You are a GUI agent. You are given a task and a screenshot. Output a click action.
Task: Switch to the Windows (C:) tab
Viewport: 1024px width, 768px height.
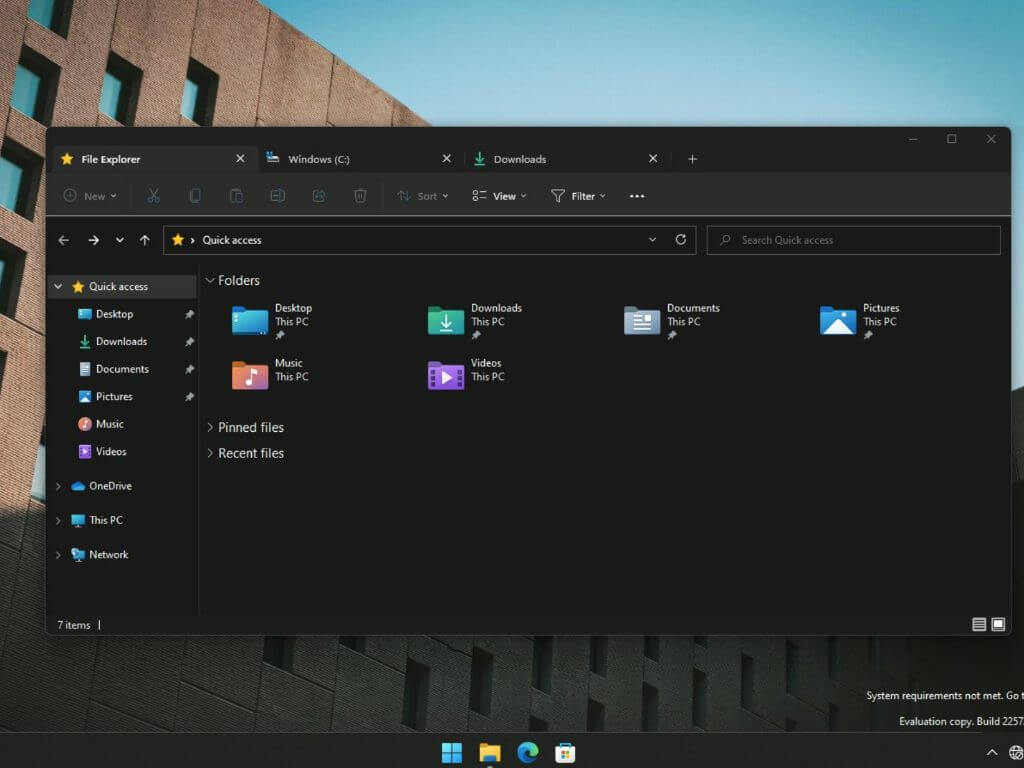(359, 159)
